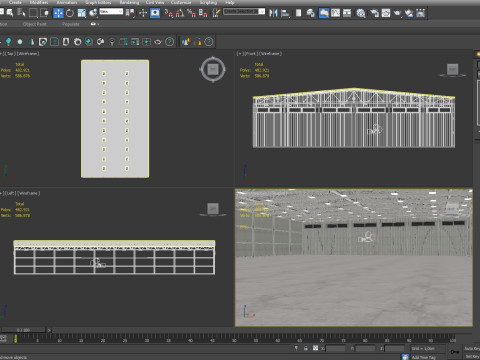Toggle Selection Lock icon in status bar
Image resolution: width=480 pixels, height=360 pixels.
[306, 348]
